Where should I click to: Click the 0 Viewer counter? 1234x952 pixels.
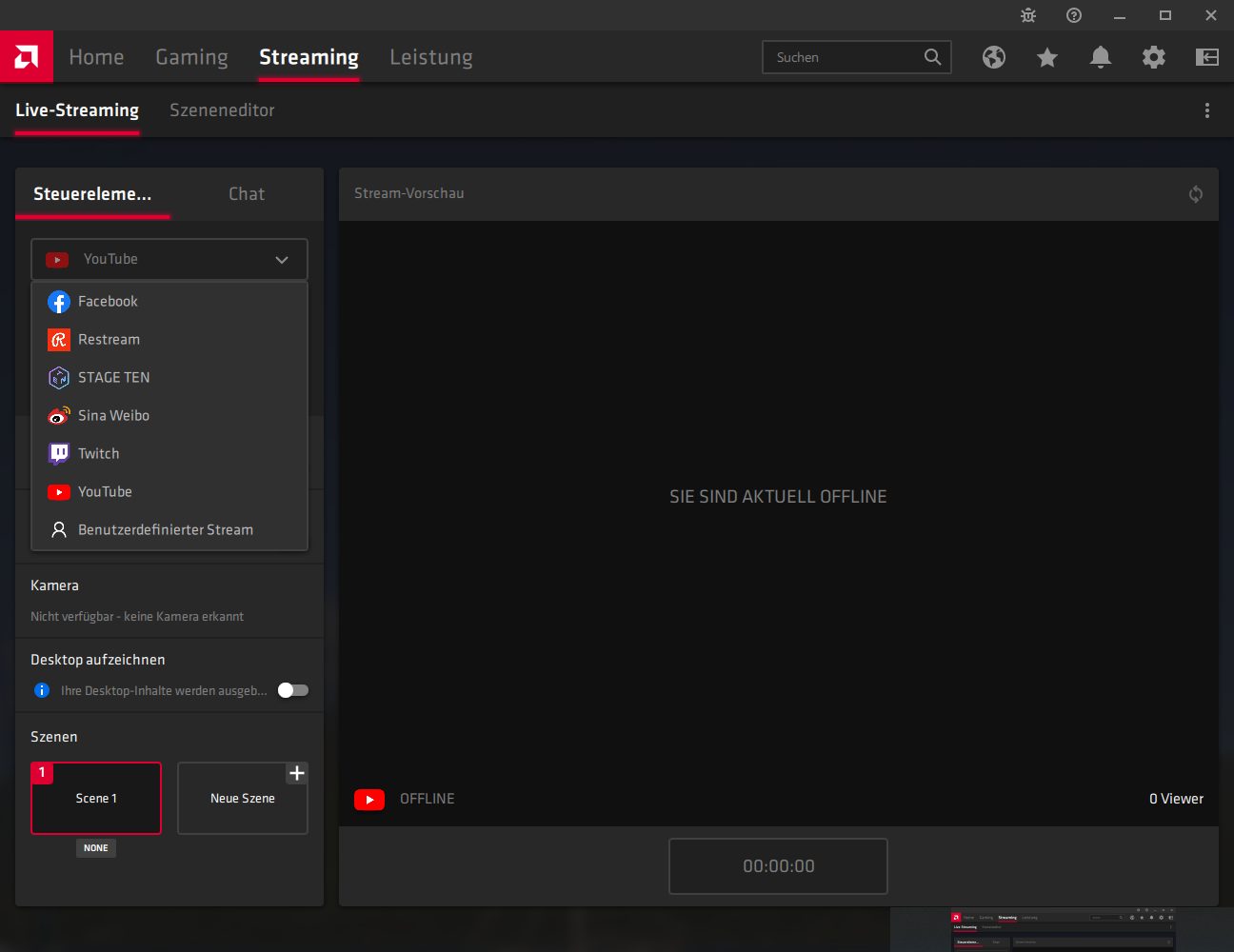[x=1176, y=799]
